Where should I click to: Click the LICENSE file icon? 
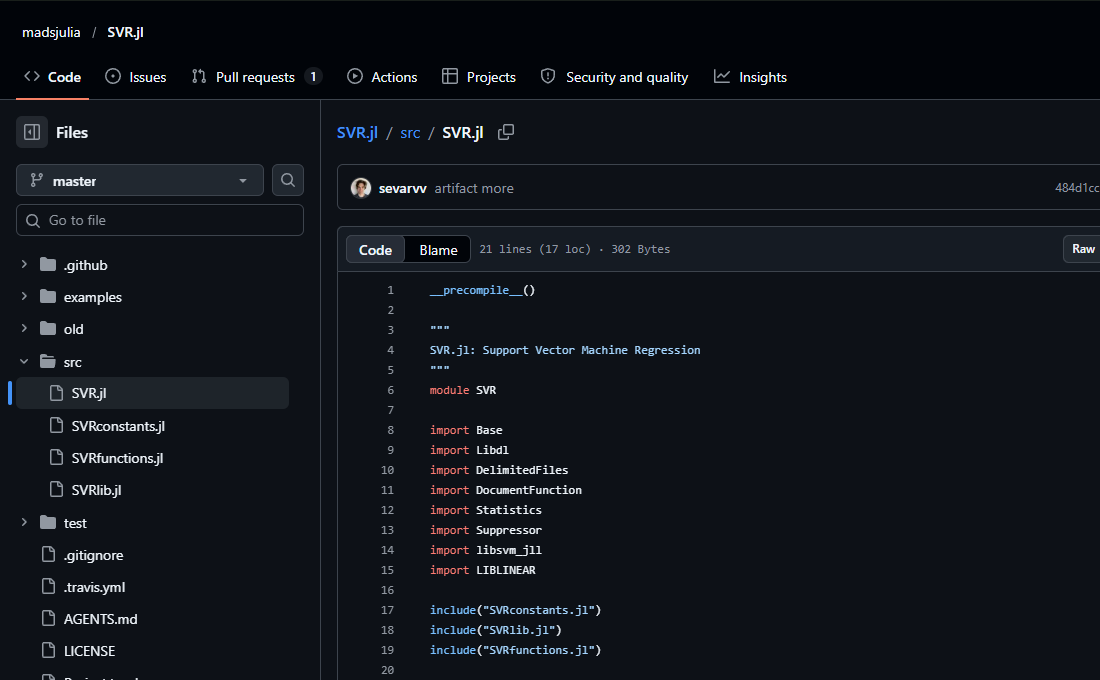[48, 651]
